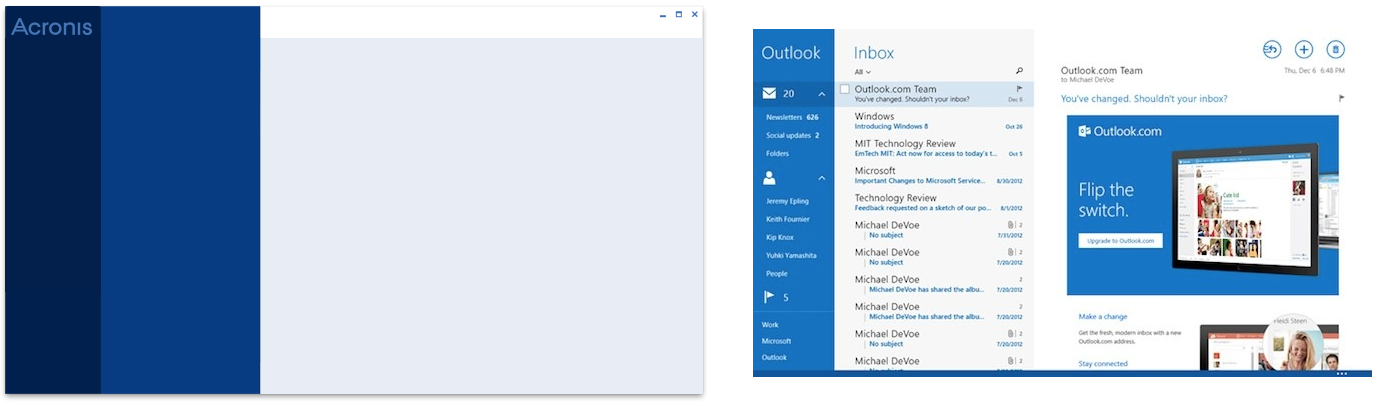
Task: Minimize the Acronis window
Action: (663, 15)
